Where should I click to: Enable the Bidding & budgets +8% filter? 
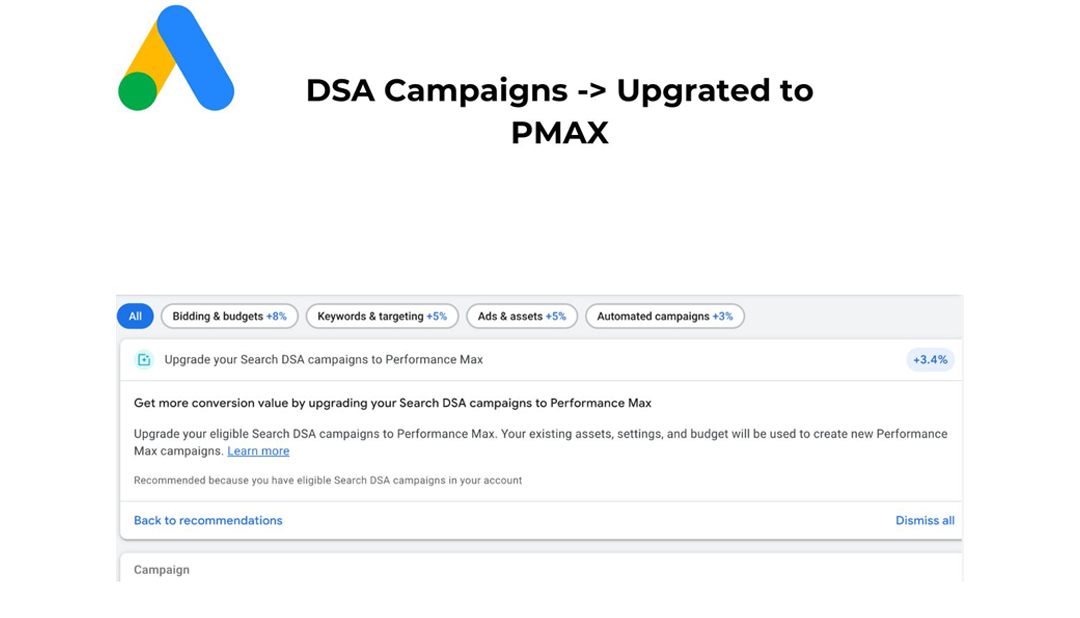pos(229,316)
